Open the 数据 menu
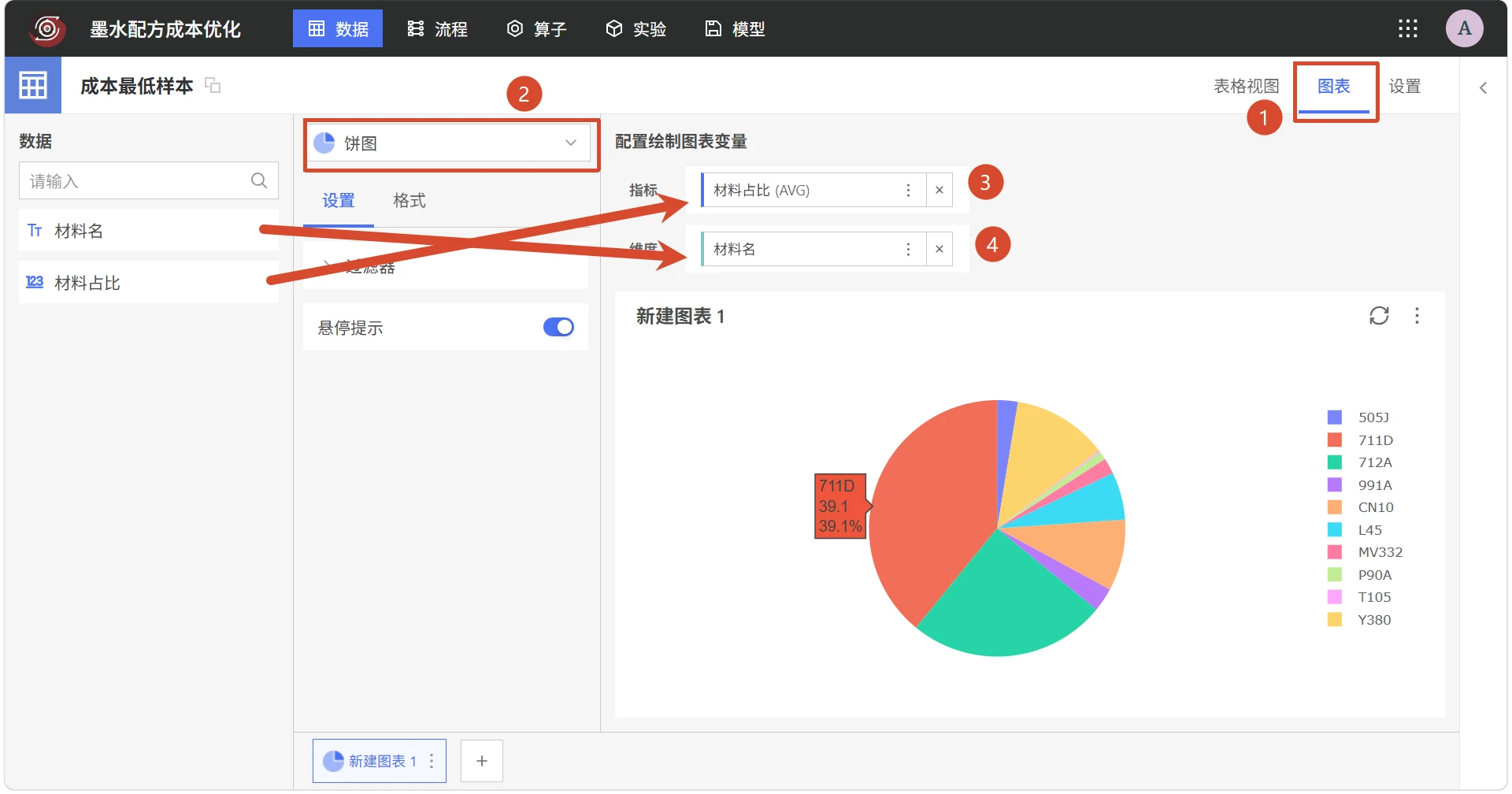This screenshot has width=1512, height=794. click(338, 28)
